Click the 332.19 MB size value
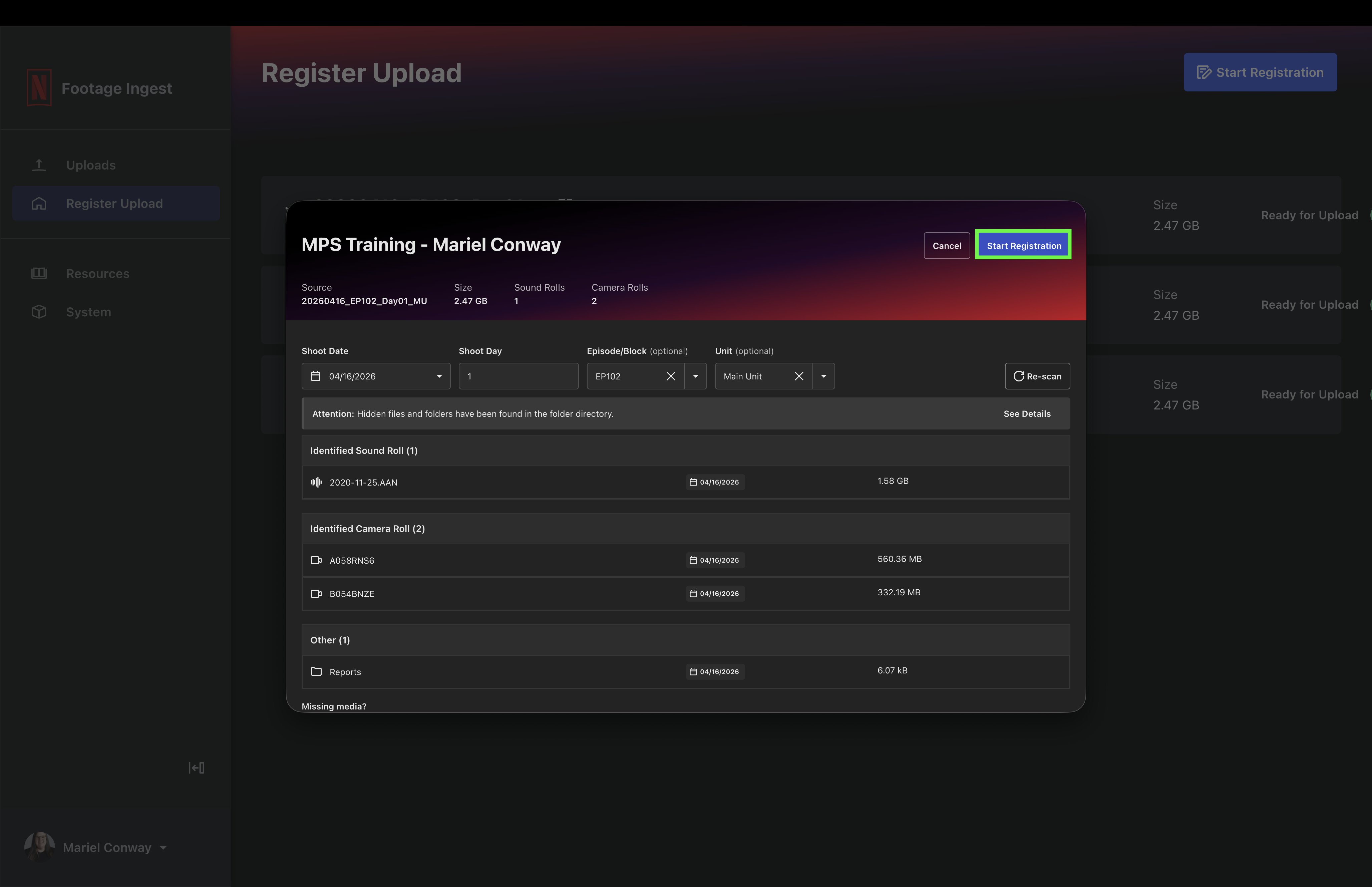 click(899, 593)
